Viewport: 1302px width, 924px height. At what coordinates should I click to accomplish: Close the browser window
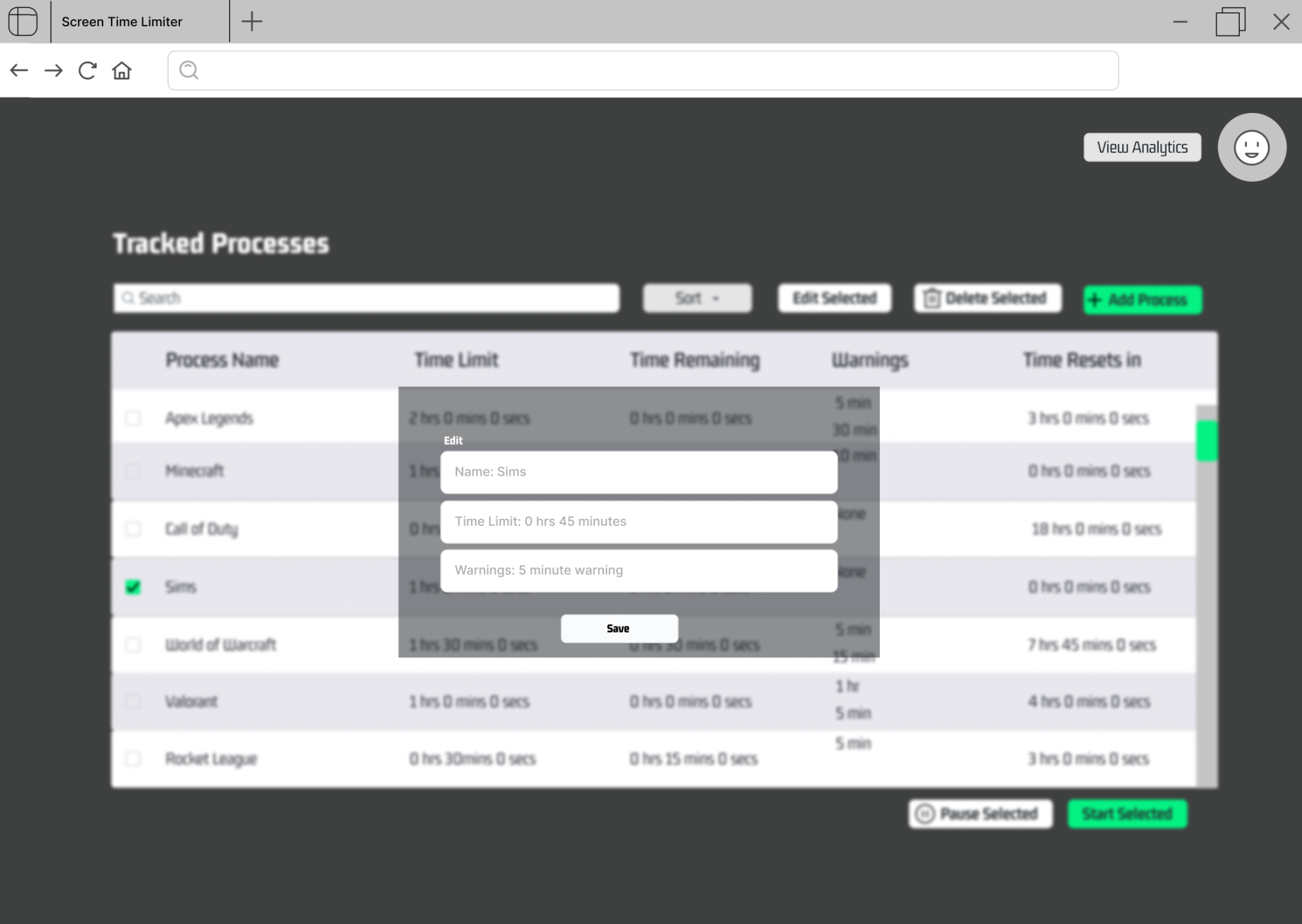coord(1281,22)
